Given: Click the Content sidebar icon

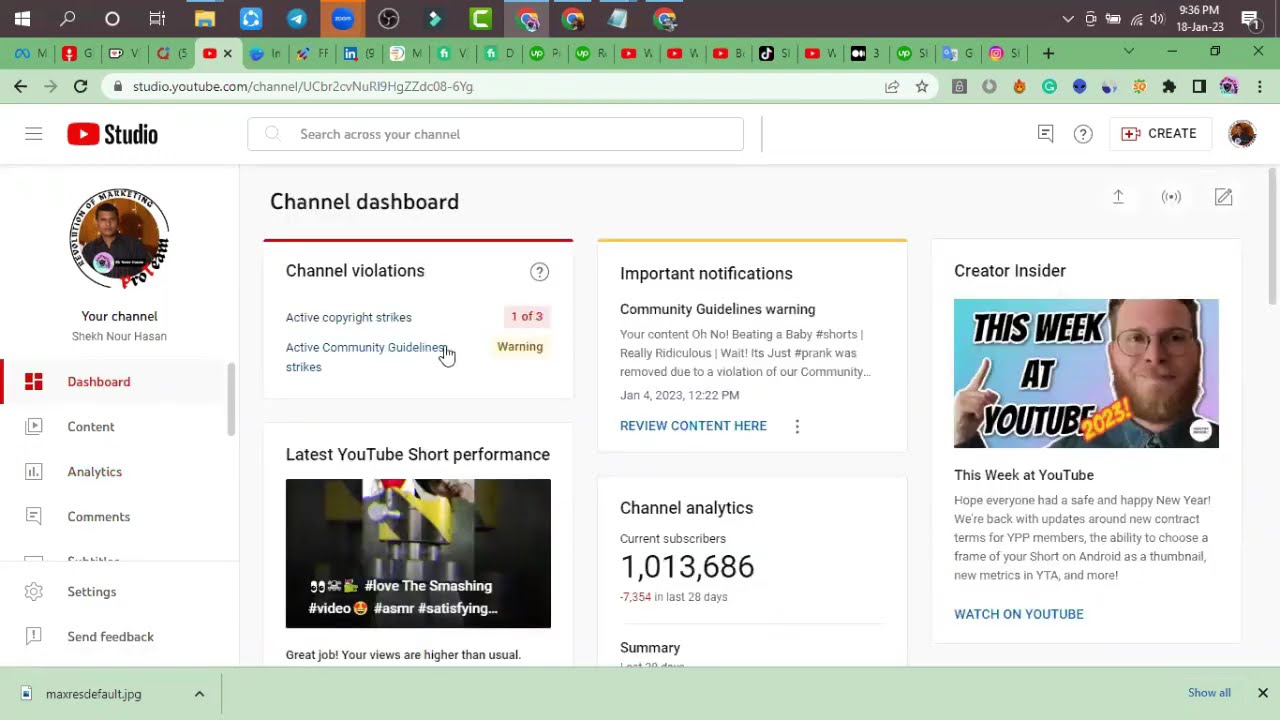Looking at the screenshot, I should click(x=34, y=427).
